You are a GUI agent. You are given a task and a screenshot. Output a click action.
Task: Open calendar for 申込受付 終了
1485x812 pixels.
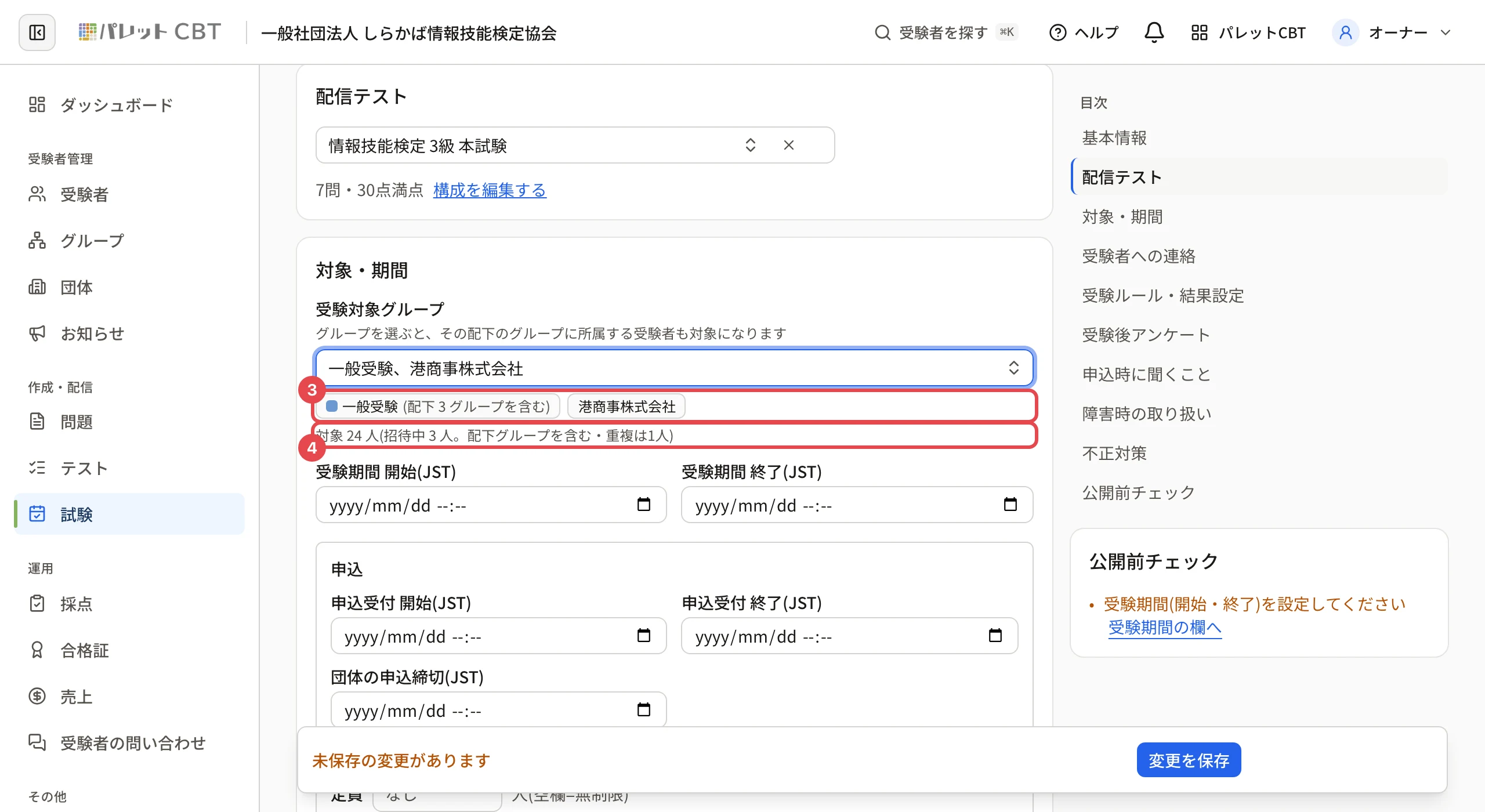click(x=995, y=636)
